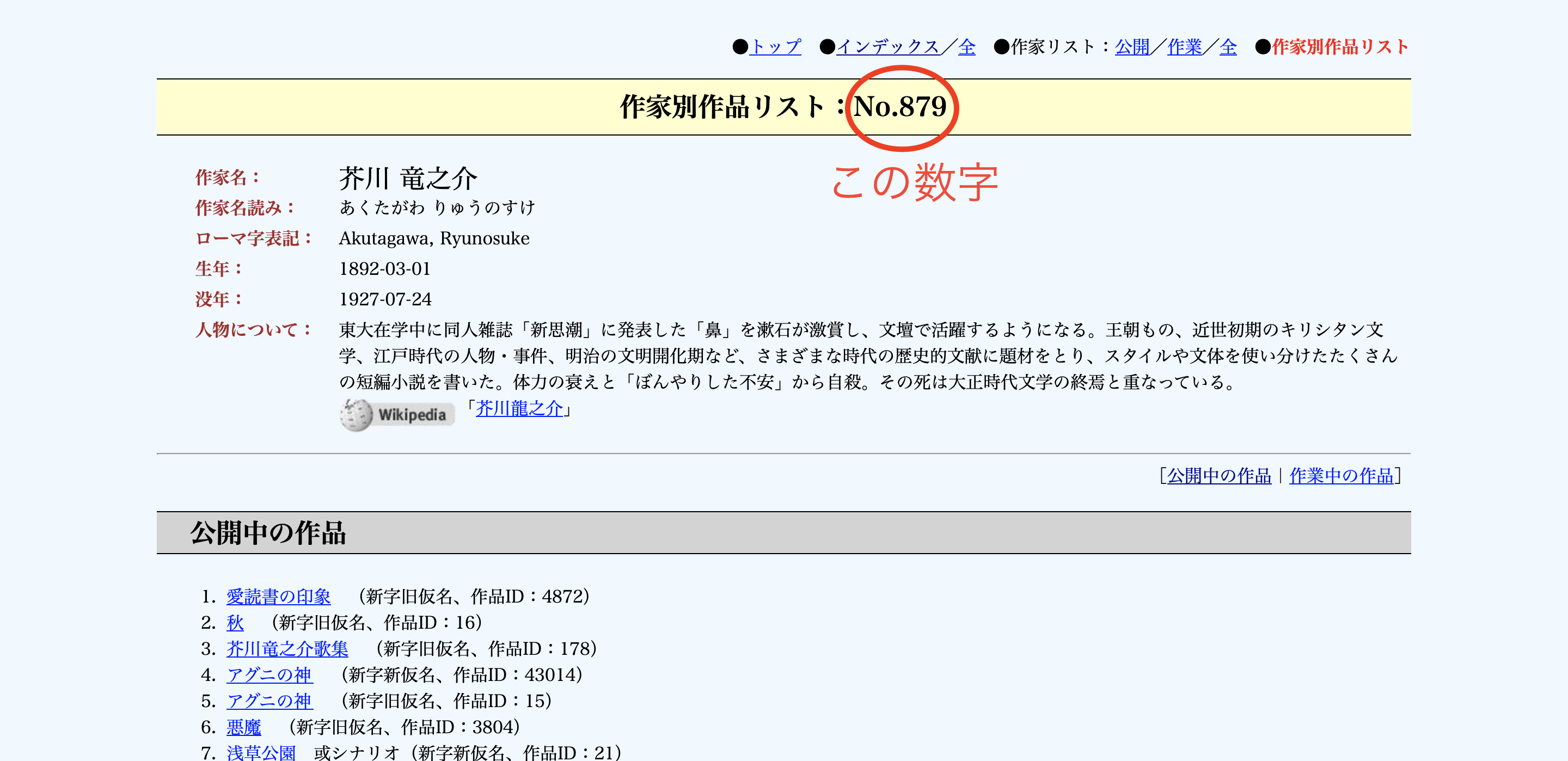Screen dimensions: 1568x761
Task: Open アグニの神 in 新字旧仮名 version
Action: (x=269, y=701)
